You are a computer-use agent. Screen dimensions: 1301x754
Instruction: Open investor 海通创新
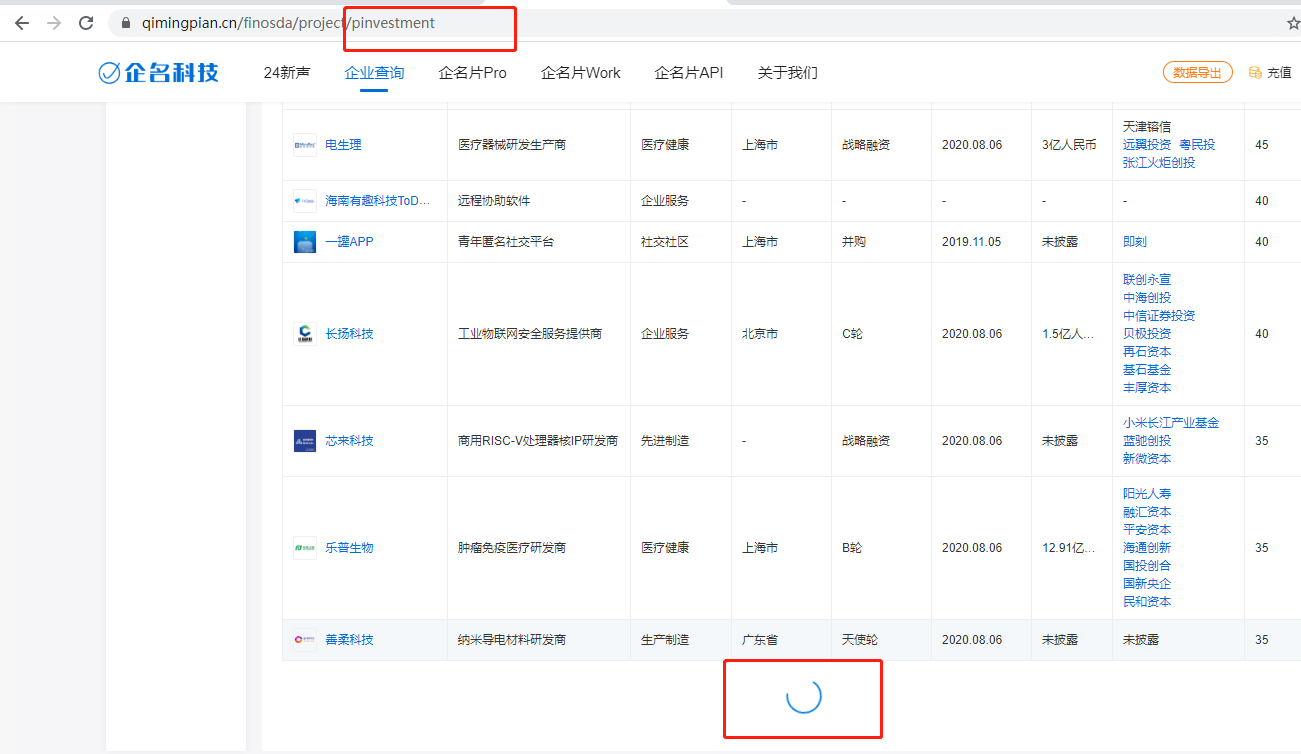coord(1147,548)
